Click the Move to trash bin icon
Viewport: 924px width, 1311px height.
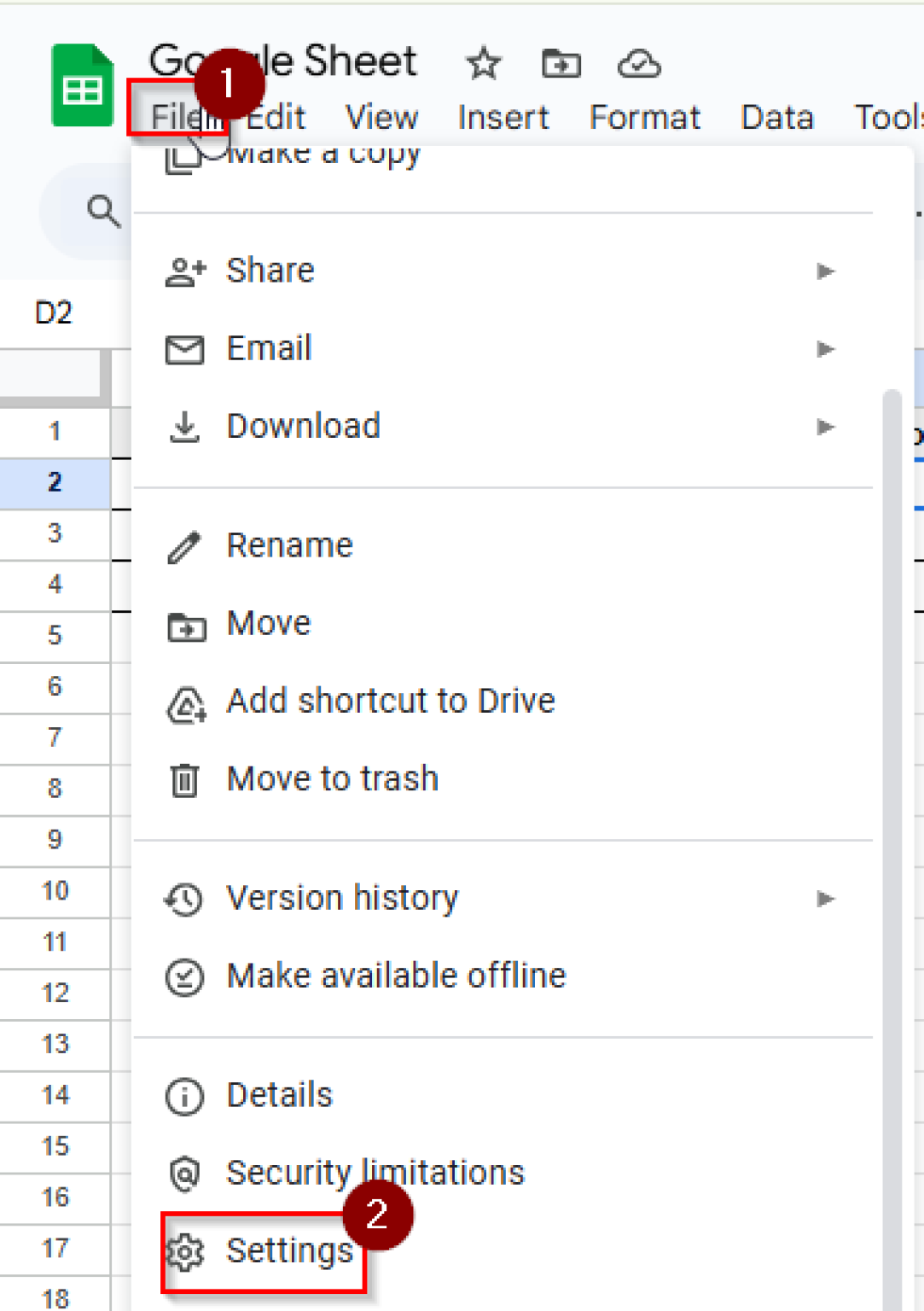[x=185, y=778]
